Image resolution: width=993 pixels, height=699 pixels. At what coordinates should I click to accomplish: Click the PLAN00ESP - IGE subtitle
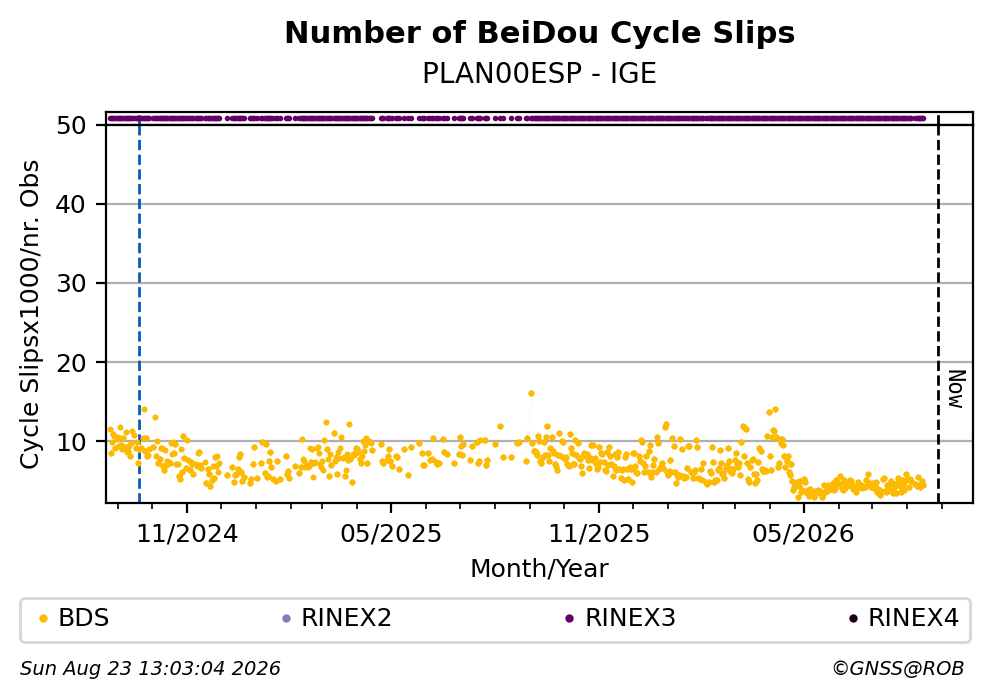(540, 74)
